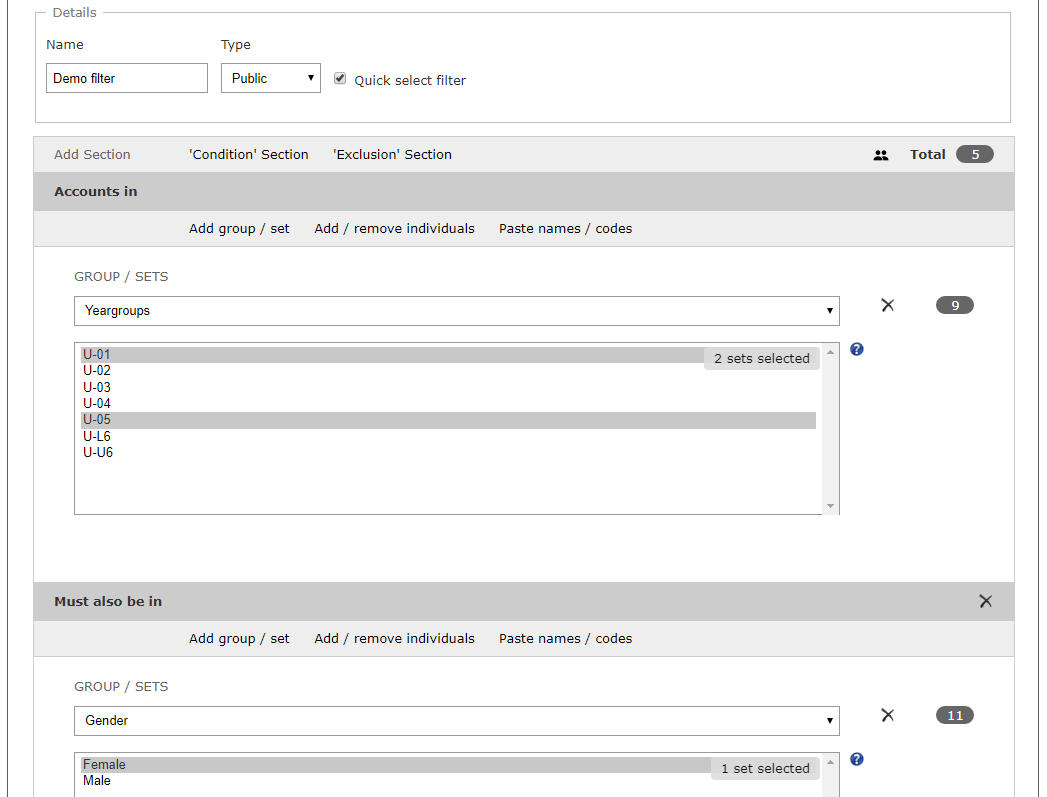Open help for the Gender set list

[857, 759]
